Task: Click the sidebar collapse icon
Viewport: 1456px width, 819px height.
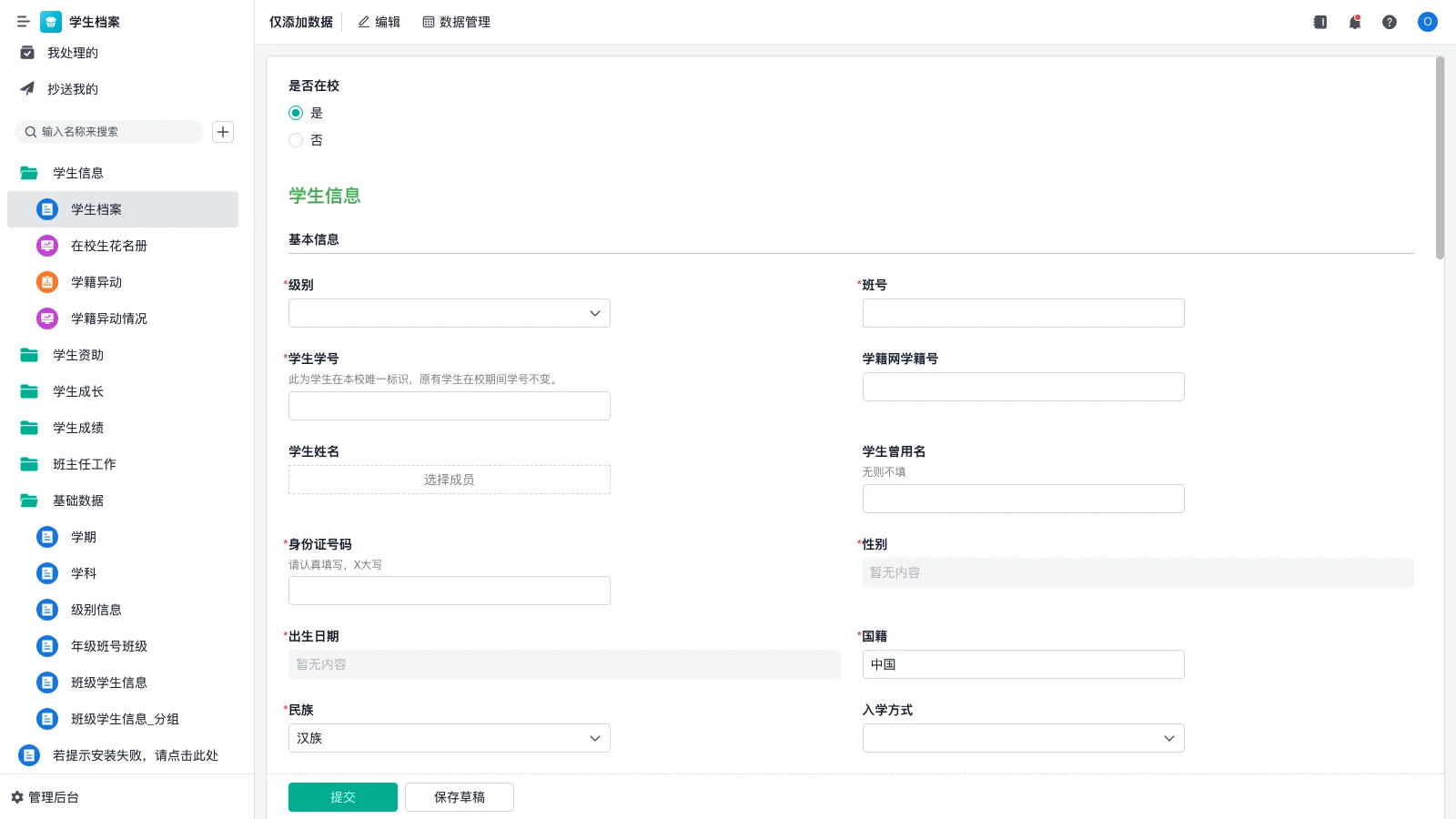Action: [23, 22]
